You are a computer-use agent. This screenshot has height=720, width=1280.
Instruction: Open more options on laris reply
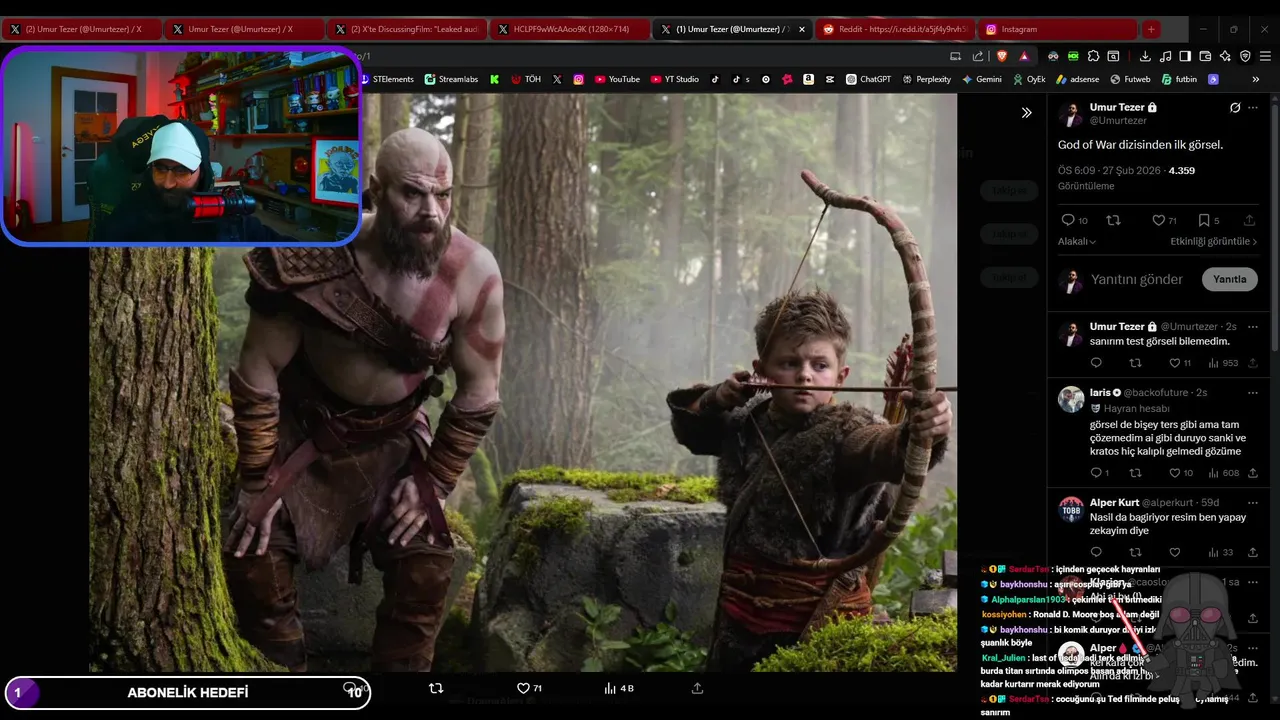[x=1253, y=392]
